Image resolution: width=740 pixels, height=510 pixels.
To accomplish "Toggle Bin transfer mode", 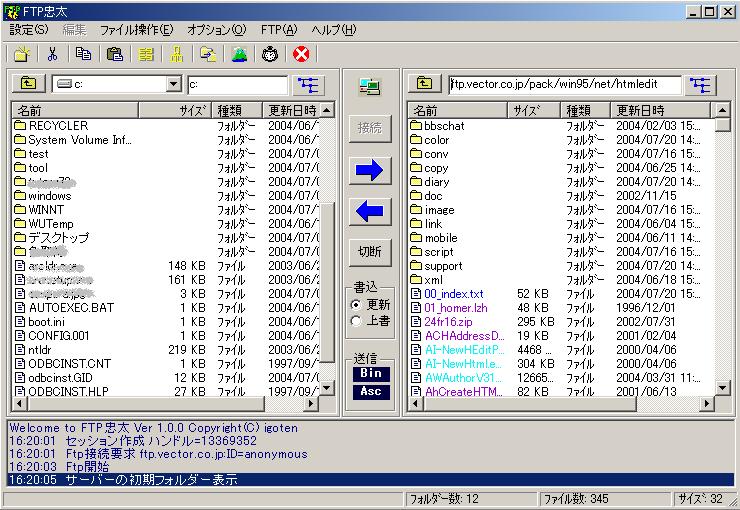I will 371,373.
